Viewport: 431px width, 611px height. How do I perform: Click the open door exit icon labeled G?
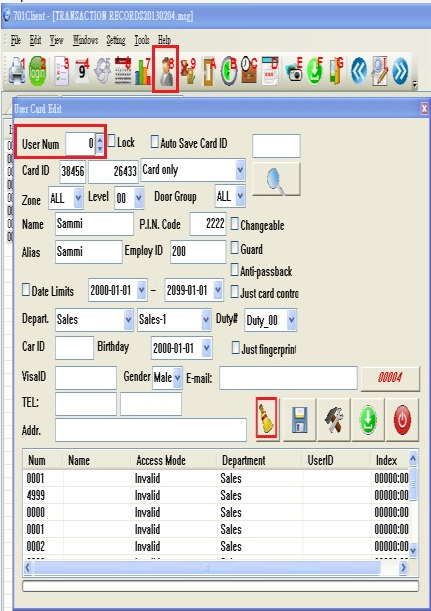click(x=336, y=71)
